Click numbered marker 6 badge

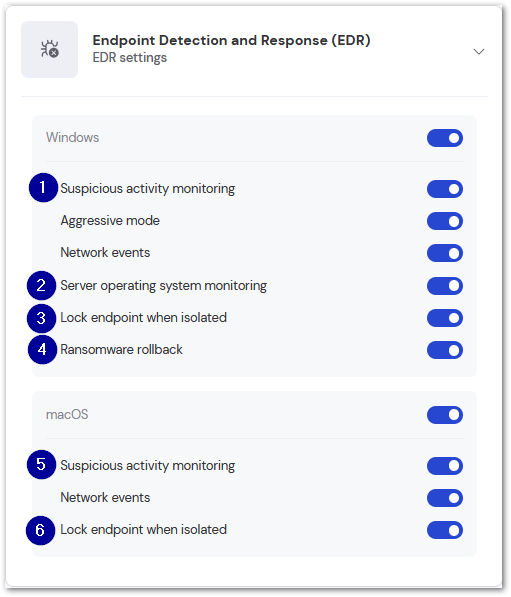point(40,530)
